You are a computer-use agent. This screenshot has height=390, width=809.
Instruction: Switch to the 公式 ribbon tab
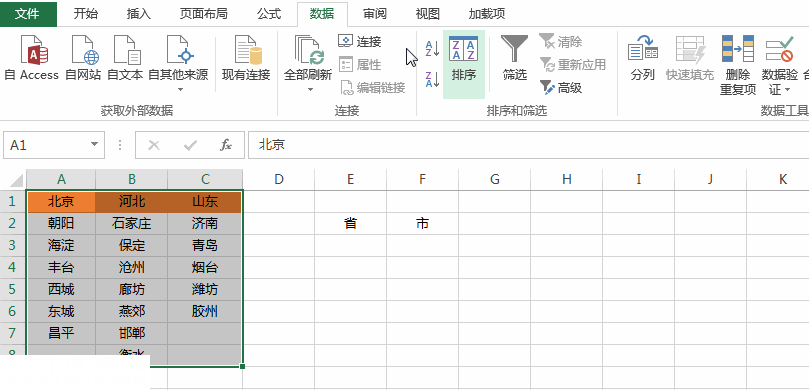269,14
